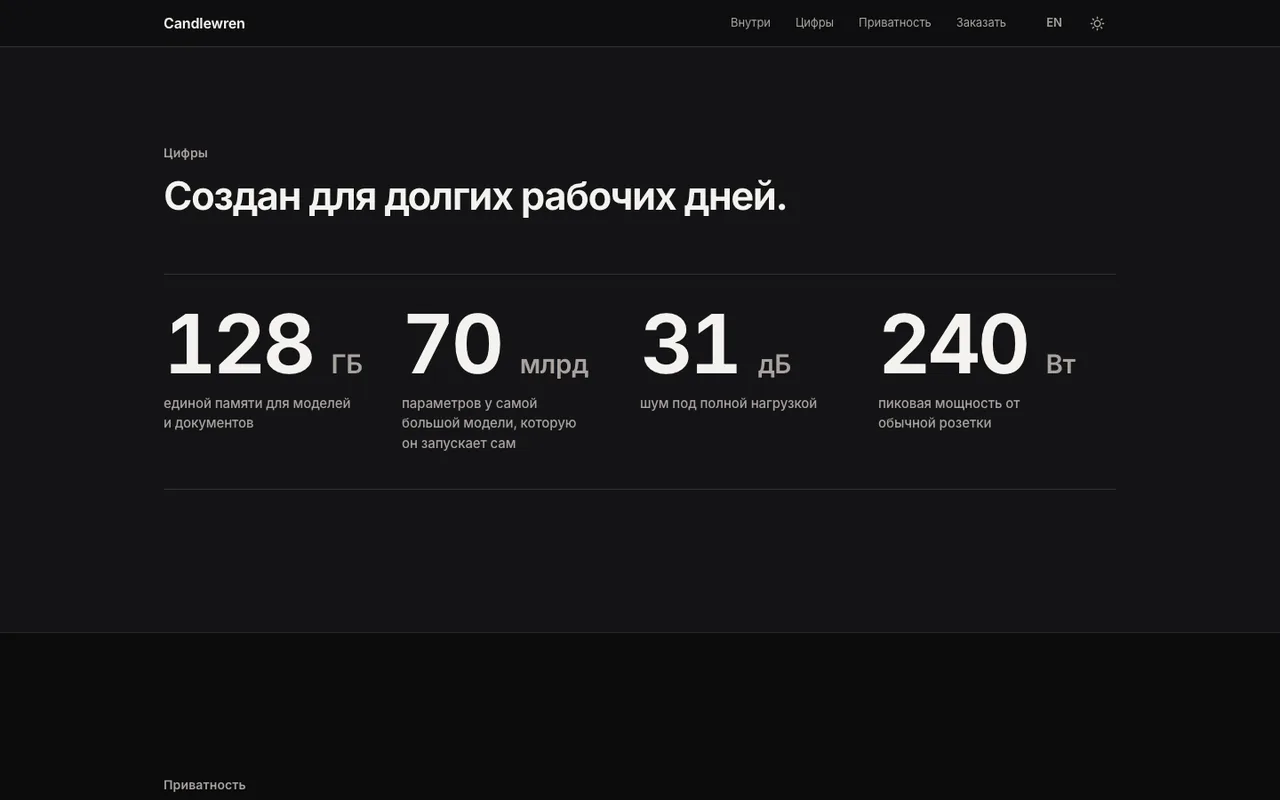Open the Внутри navigation link

pyautogui.click(x=750, y=23)
